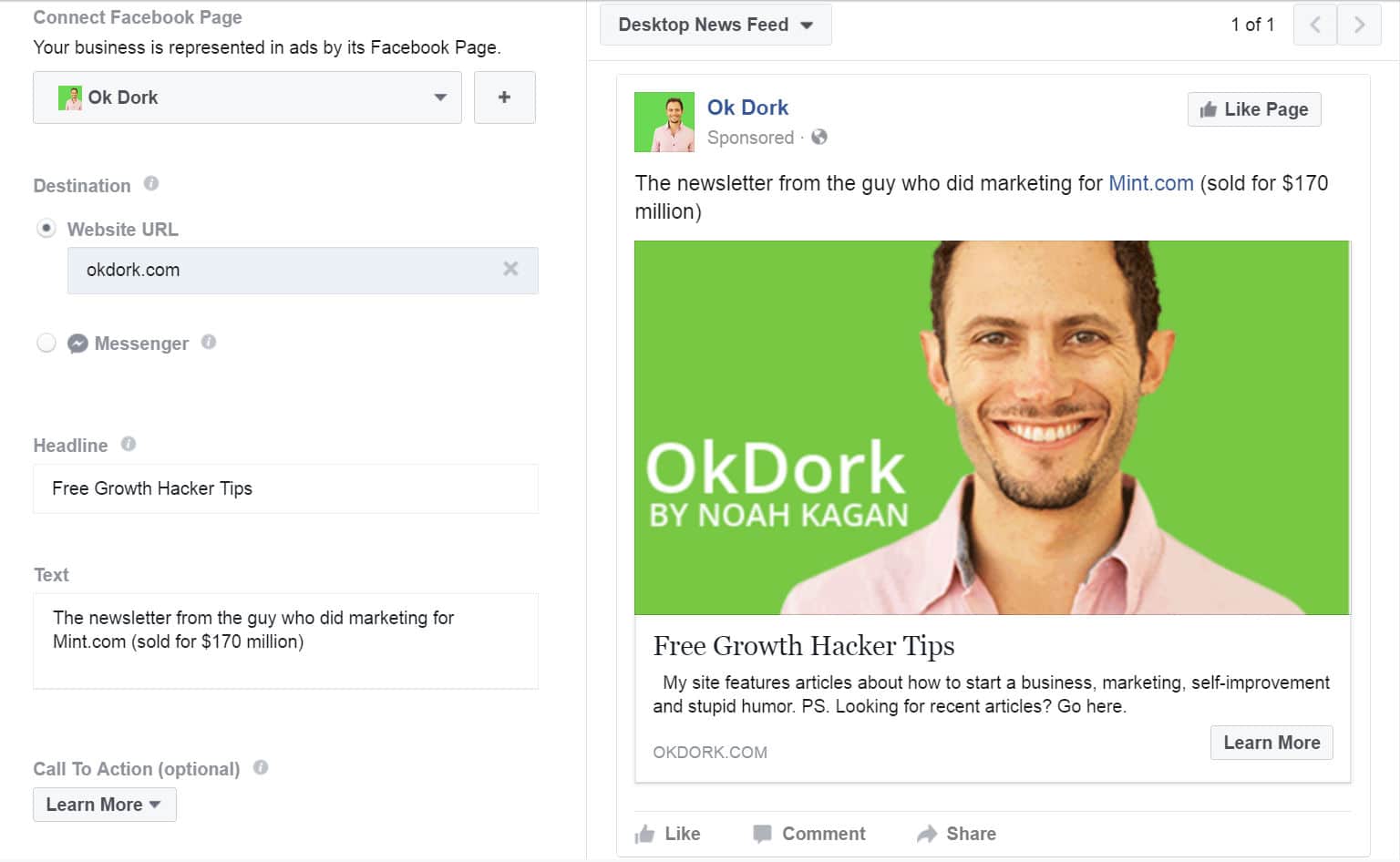Open the Messenger destination icon
Screen dimensions: 1400x862
click(77, 344)
